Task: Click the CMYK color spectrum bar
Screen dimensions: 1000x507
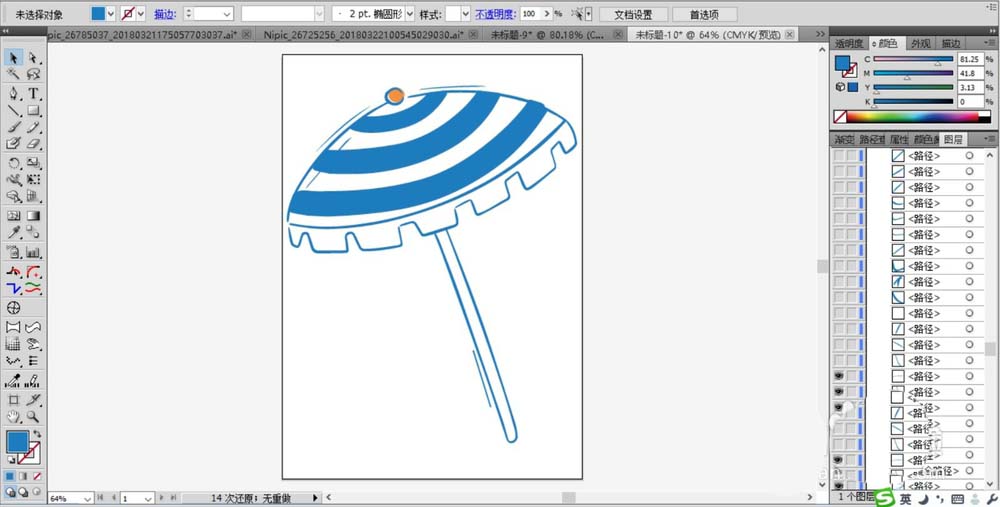Action: 910,118
